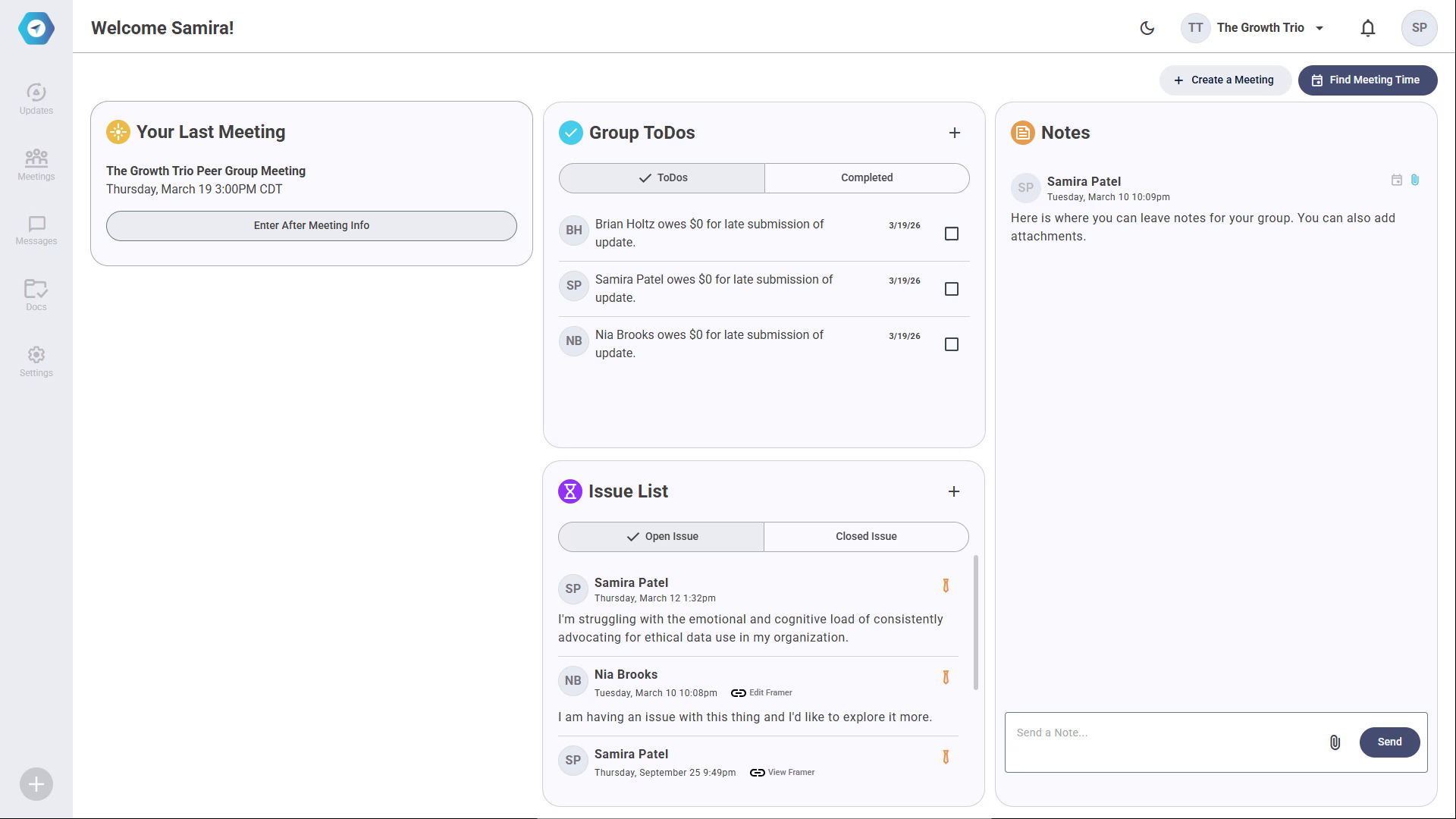Click Enter After Meeting Info button
Viewport: 1456px width, 819px height.
coord(311,225)
